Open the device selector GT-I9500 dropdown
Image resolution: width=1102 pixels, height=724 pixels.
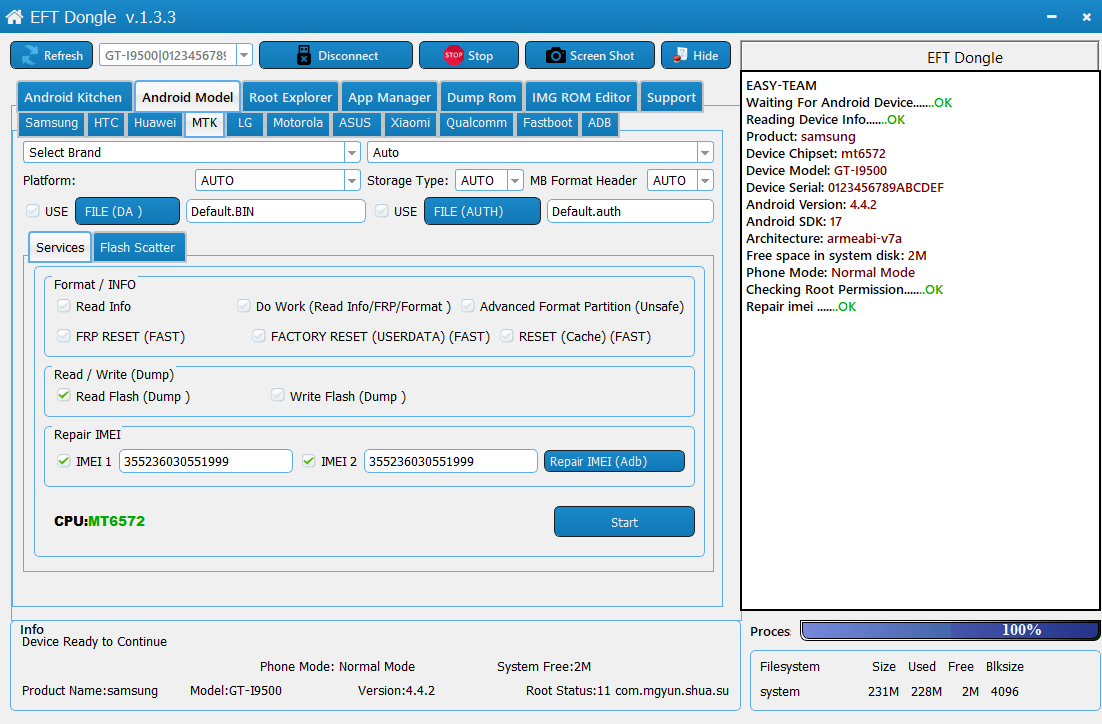point(244,55)
